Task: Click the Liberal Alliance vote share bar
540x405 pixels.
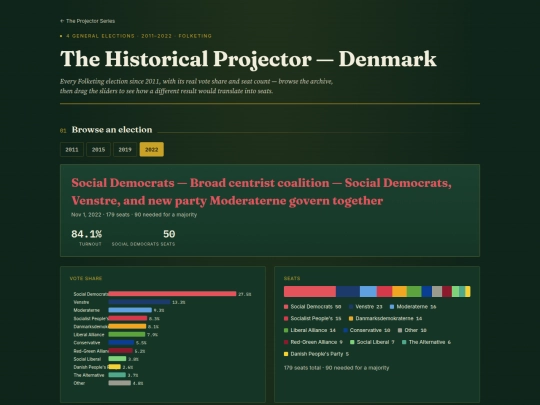Action: [127, 334]
